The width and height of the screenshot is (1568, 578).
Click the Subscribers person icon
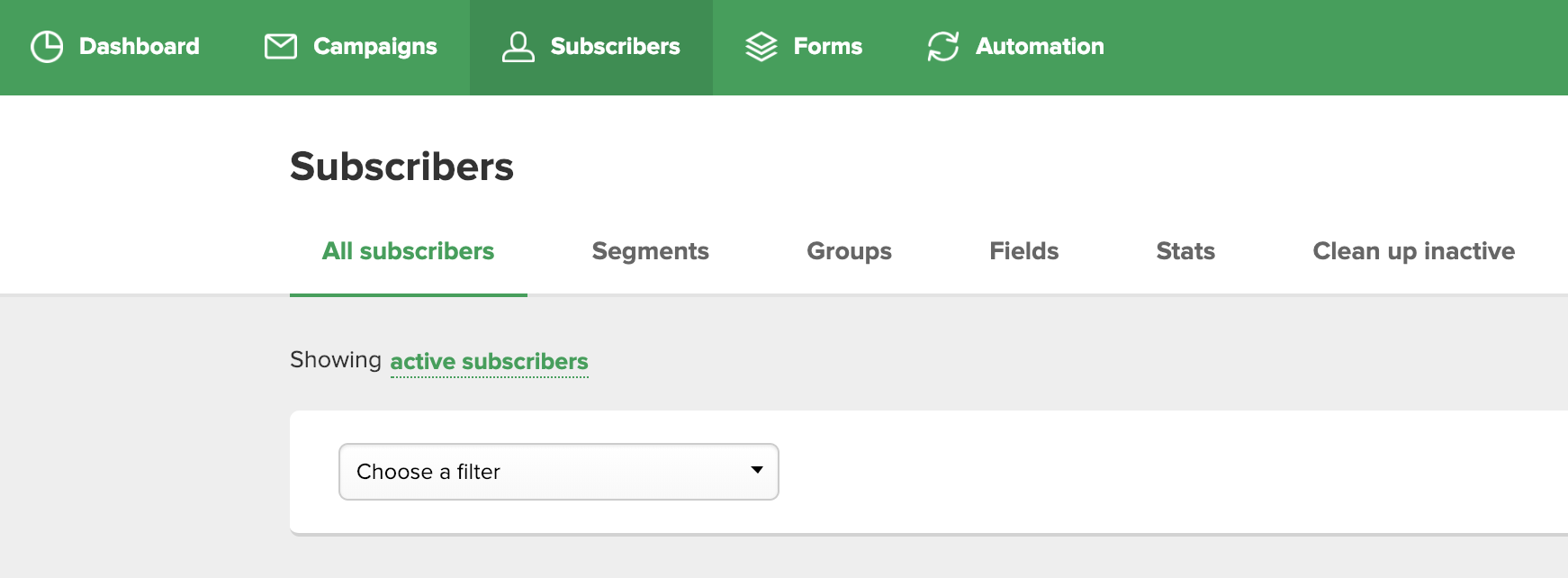pos(518,47)
